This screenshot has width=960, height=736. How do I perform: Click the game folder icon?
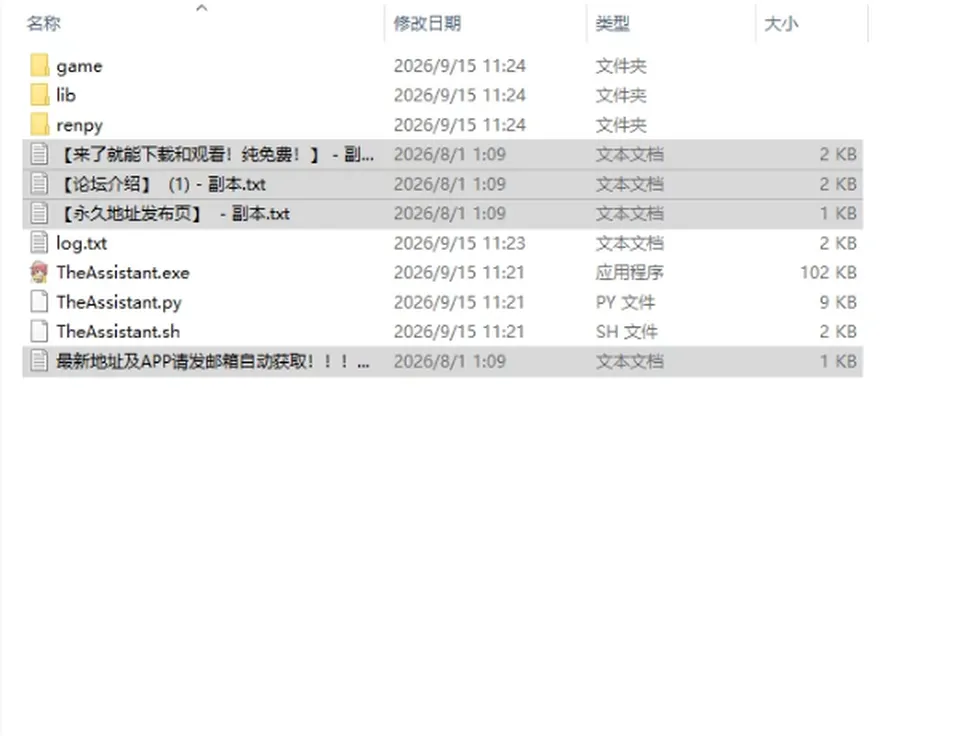[x=39, y=66]
